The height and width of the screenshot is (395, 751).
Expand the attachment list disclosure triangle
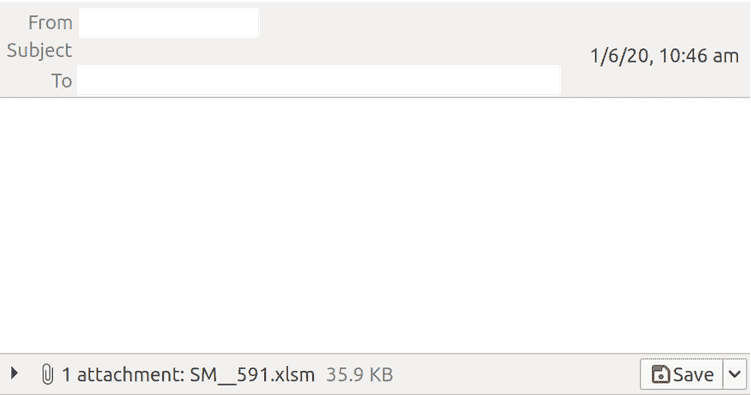click(x=14, y=373)
